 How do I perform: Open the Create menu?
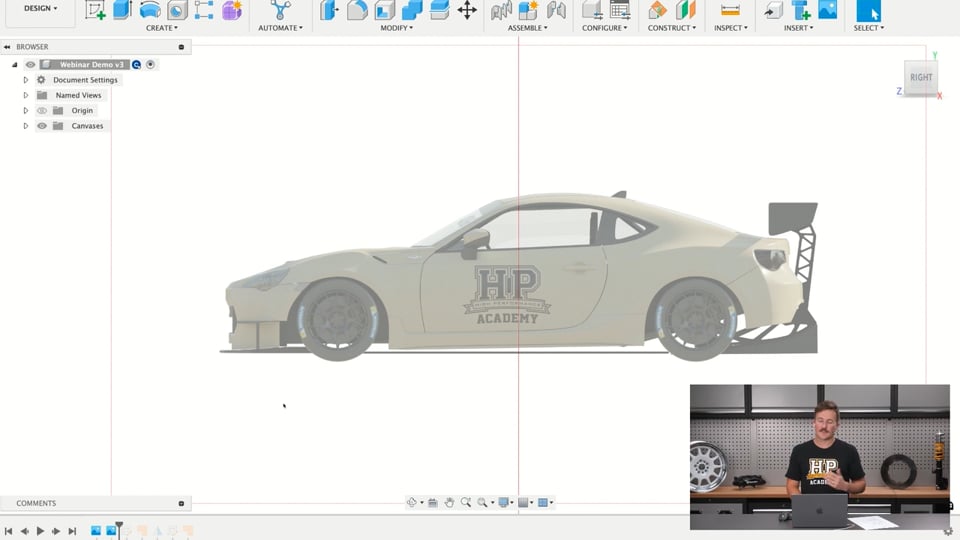(162, 28)
